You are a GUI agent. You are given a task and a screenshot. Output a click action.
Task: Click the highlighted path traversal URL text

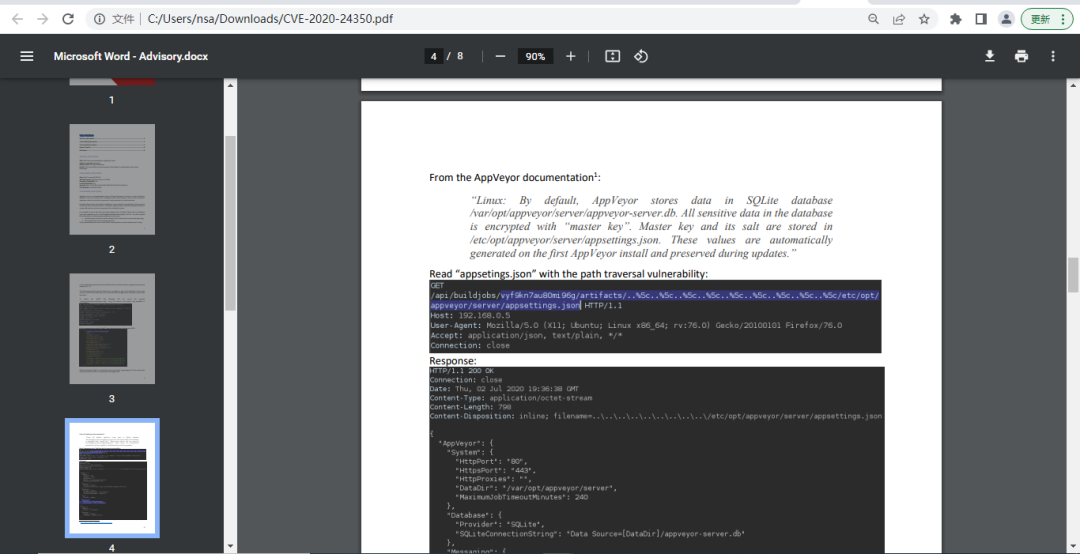655,300
